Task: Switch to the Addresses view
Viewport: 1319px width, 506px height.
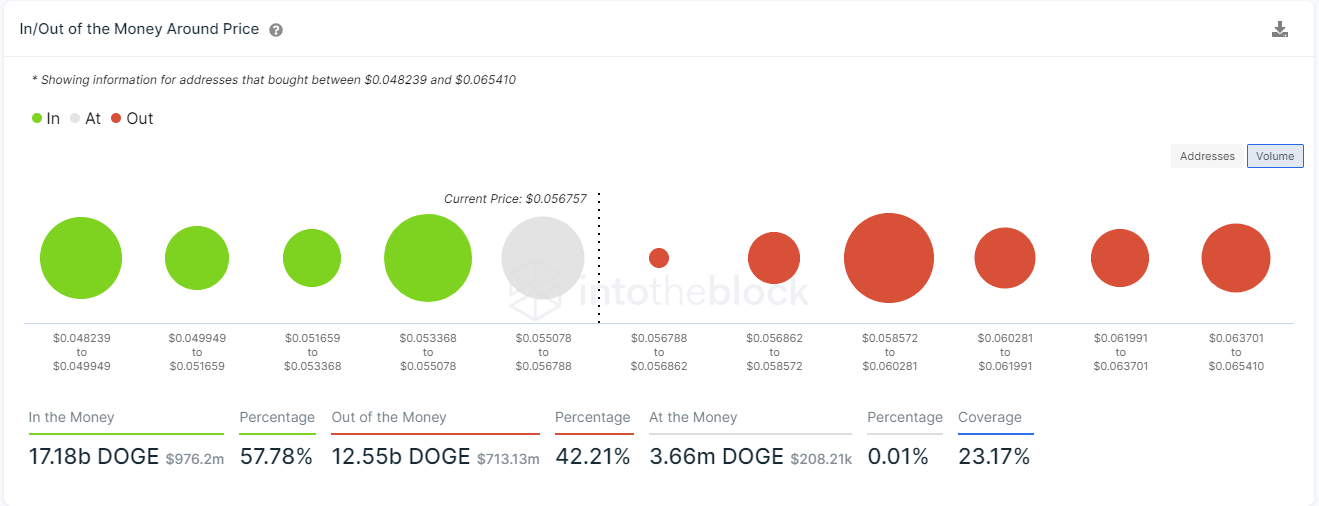Action: coord(1207,156)
